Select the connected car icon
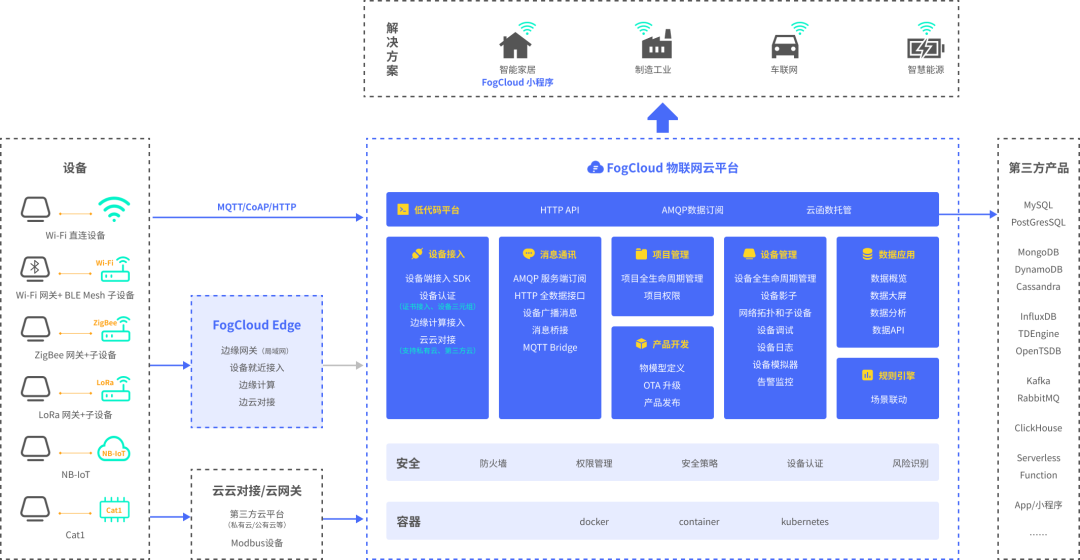Screen dimensions: 1080x560 [785, 46]
